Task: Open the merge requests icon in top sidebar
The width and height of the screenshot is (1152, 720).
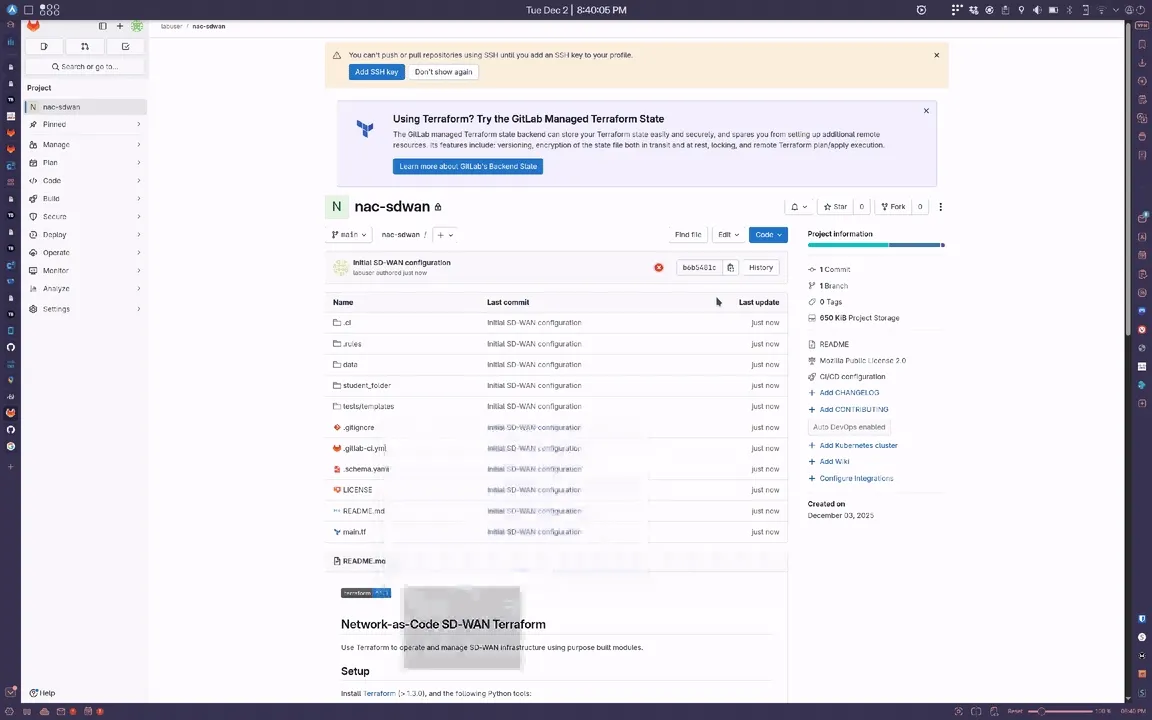Action: click(84, 46)
